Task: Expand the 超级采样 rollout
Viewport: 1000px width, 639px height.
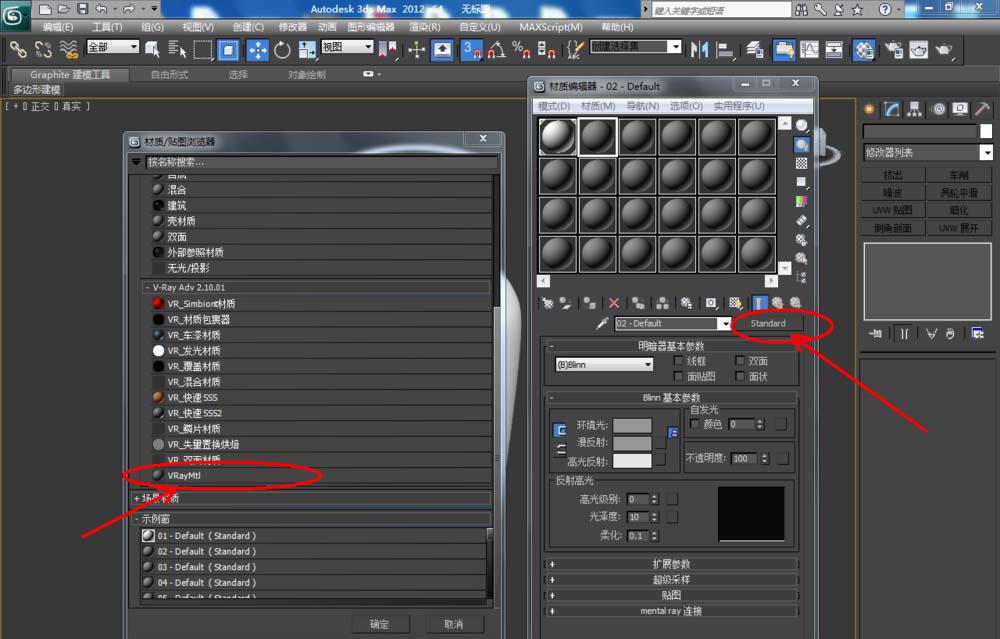Action: coord(671,580)
